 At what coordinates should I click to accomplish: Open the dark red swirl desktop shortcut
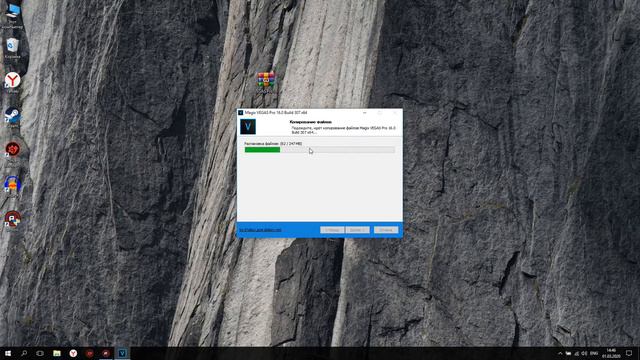13,149
